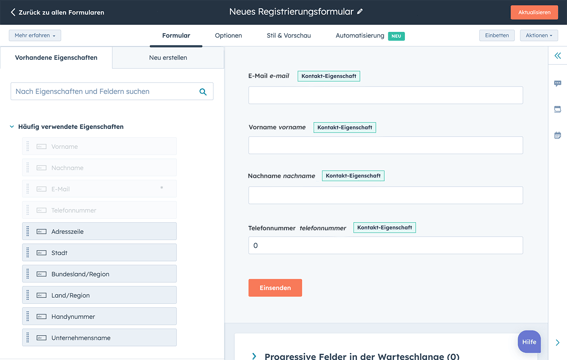Select the Vorhandene Eigenschaften tab
Image resolution: width=567 pixels, height=360 pixels.
point(56,57)
